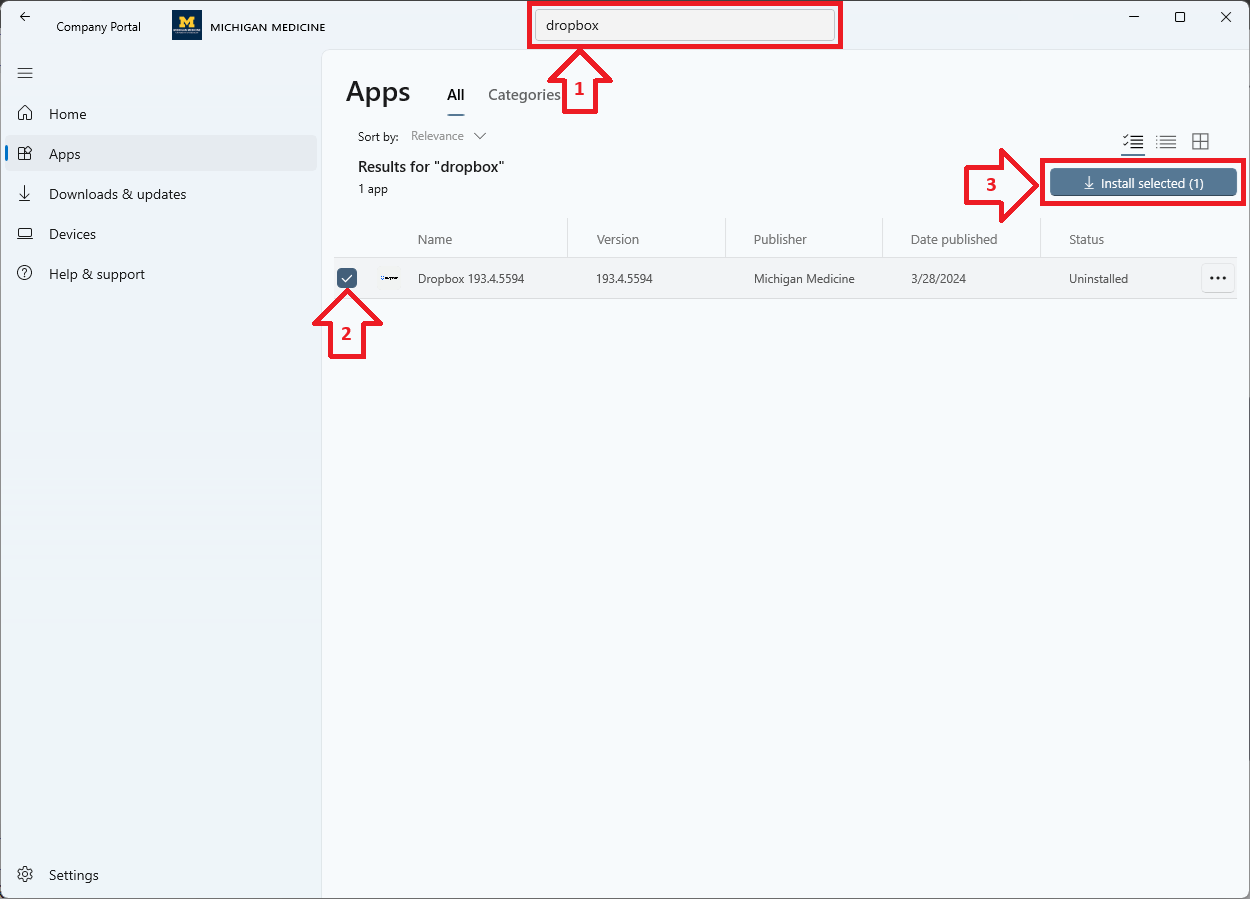This screenshot has height=899, width=1250.
Task: Open the Dropbox 193.4.5594 app name
Action: point(470,279)
